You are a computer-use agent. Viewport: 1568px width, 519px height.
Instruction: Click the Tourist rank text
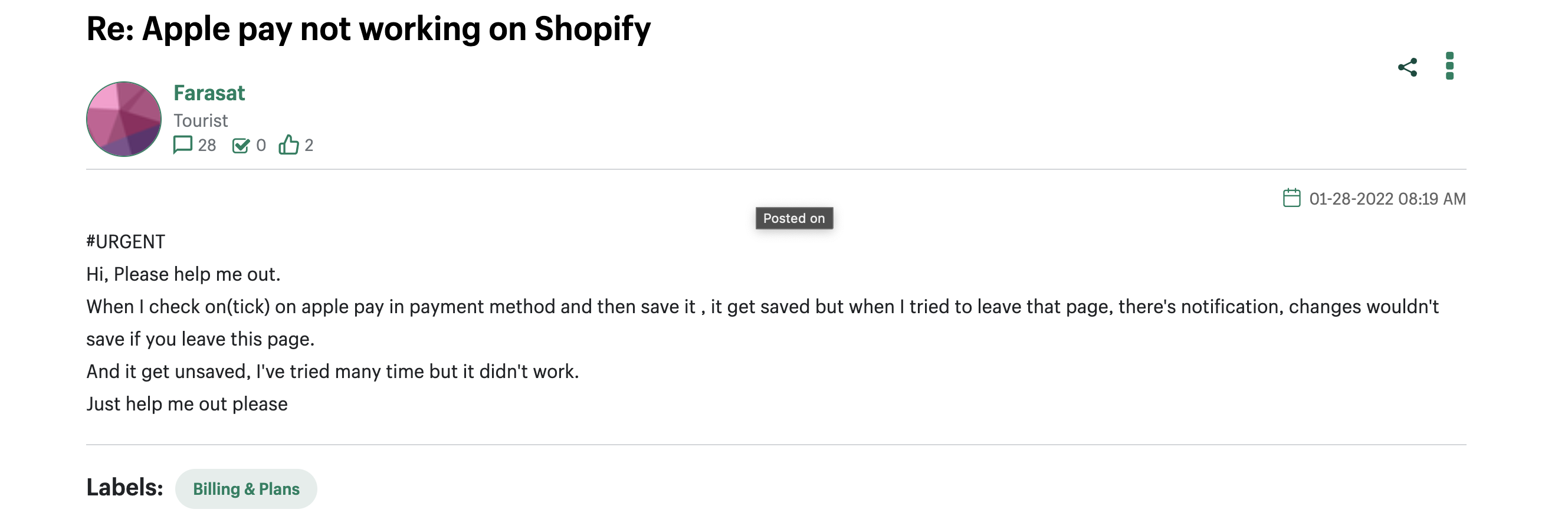[x=200, y=120]
